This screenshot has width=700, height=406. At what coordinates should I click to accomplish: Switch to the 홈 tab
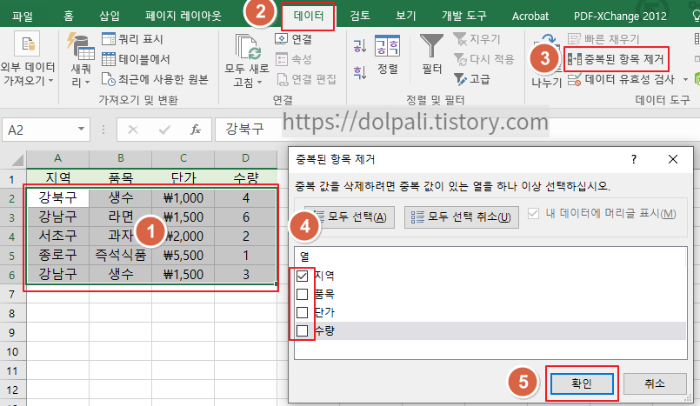pyautogui.click(x=68, y=16)
